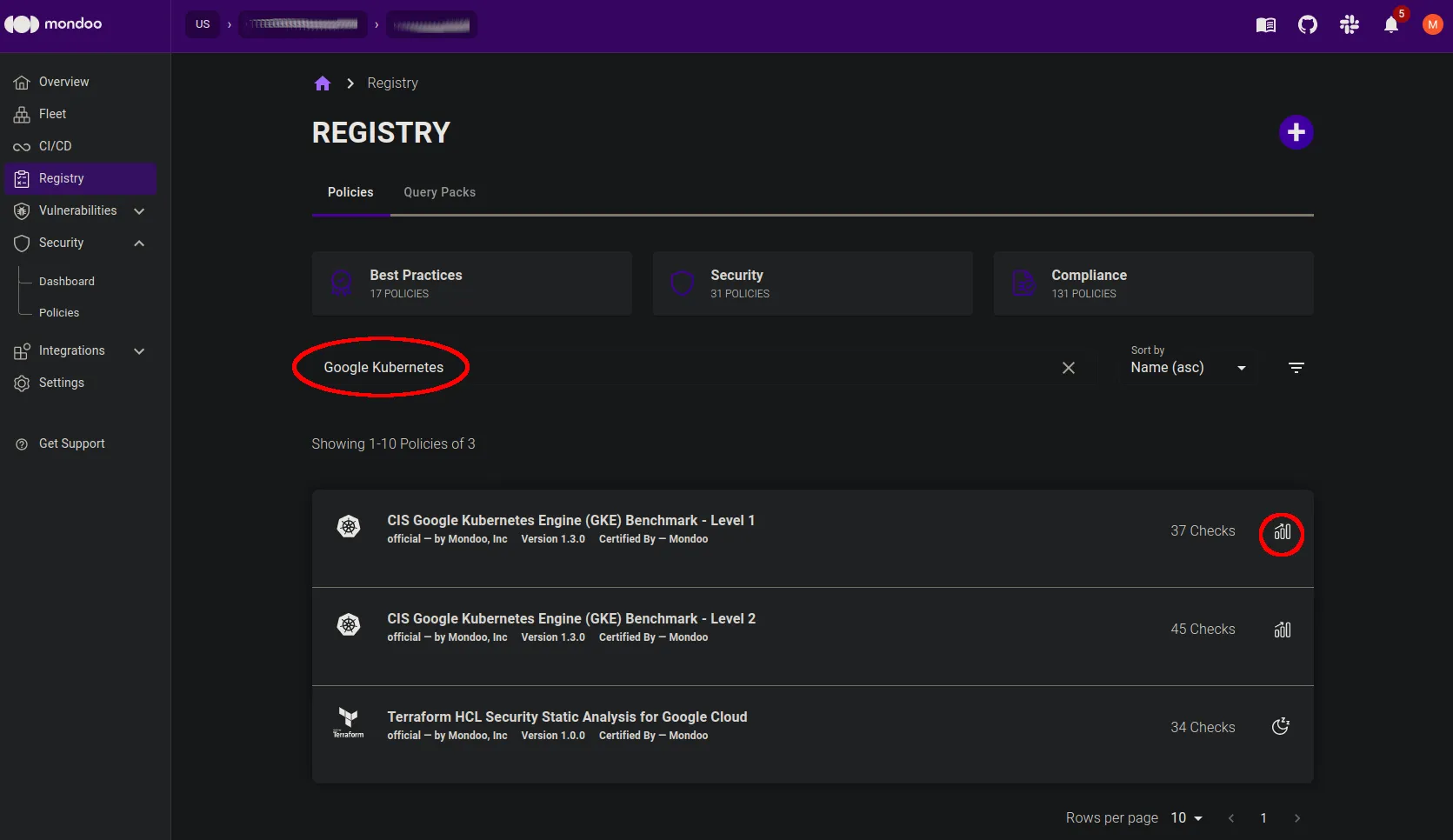Click chart icon for GKE Level 2

click(1282, 630)
